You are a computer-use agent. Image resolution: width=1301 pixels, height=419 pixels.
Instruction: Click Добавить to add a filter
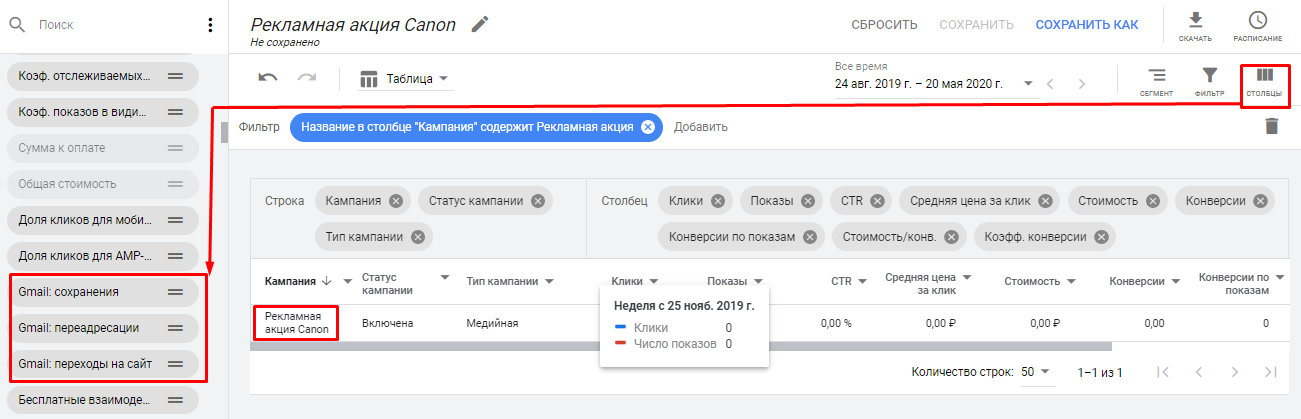coord(700,127)
